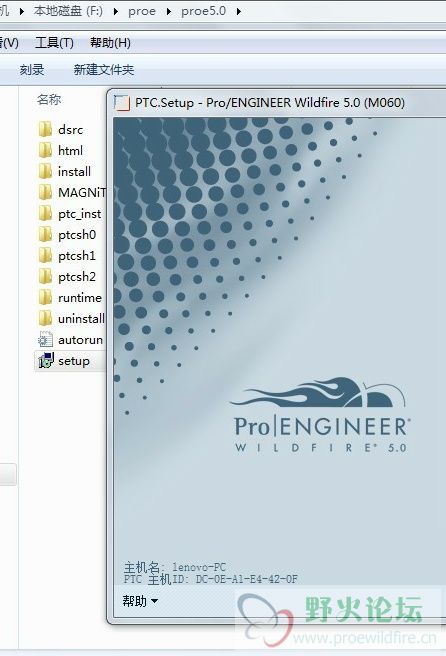The height and width of the screenshot is (656, 446).
Task: Click the setup installer icon
Action: (46, 360)
